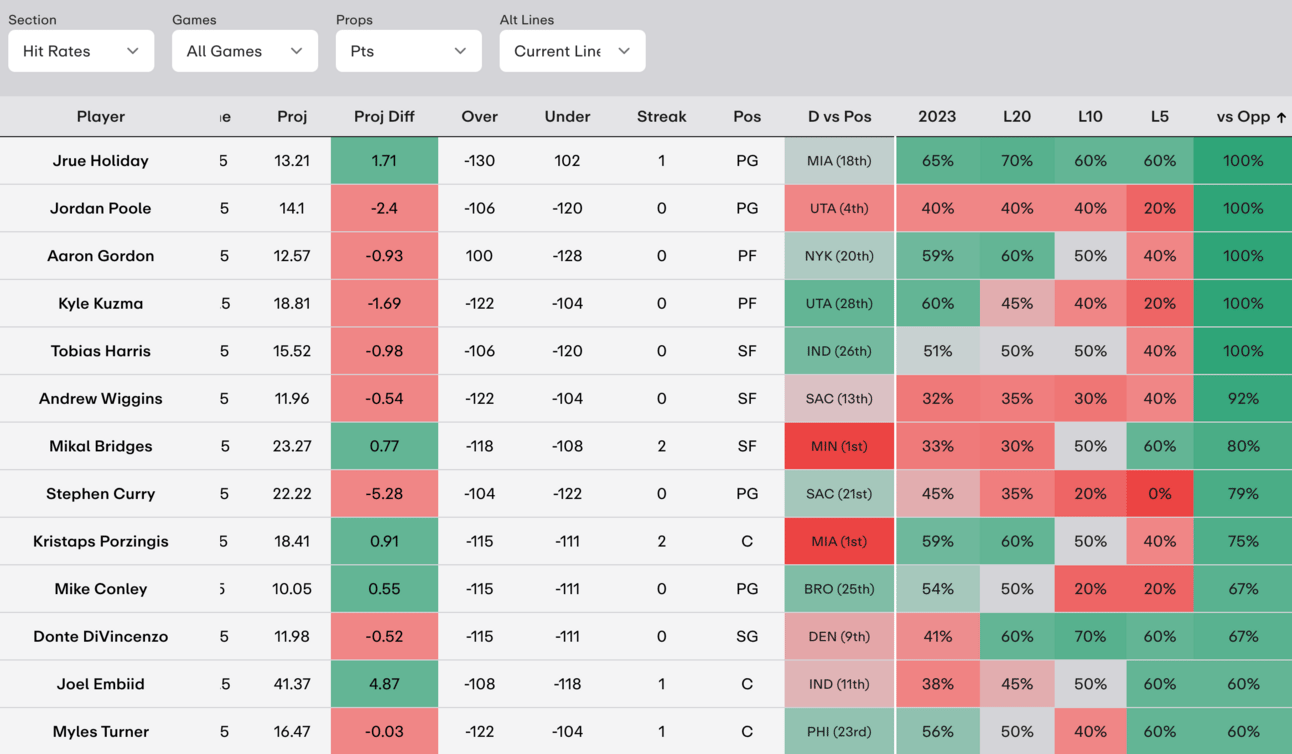Select player Tobias Harris
This screenshot has width=1292, height=754.
point(101,351)
